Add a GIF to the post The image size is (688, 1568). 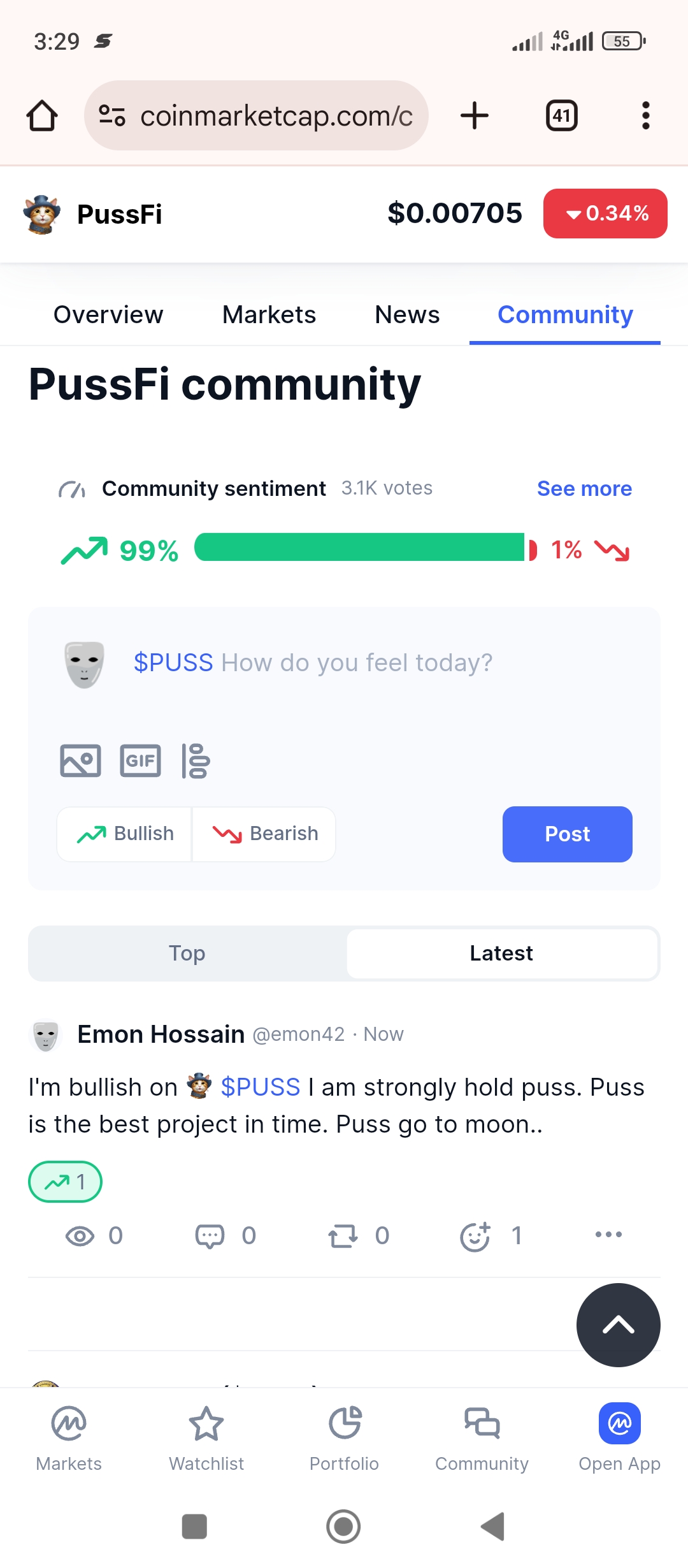point(140,760)
